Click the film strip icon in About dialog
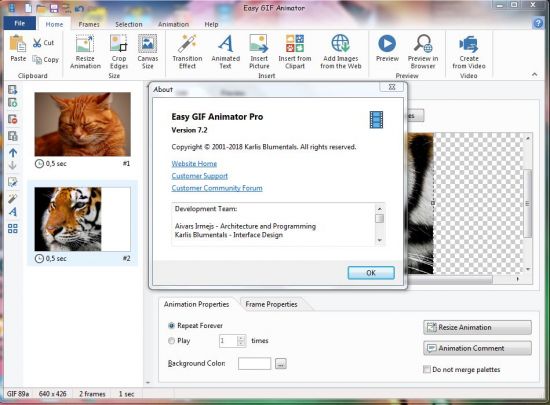 [376, 120]
